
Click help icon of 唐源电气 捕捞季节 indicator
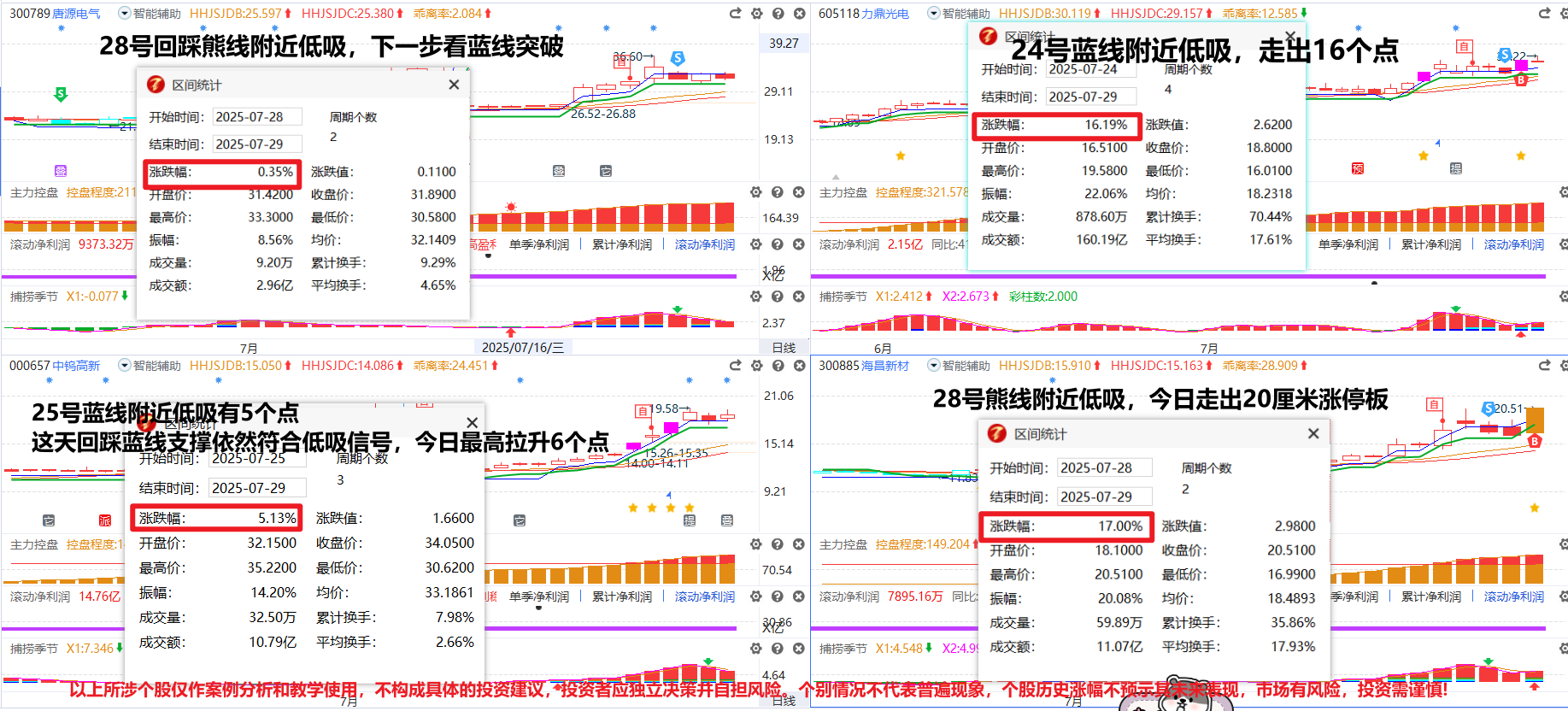coord(778,297)
